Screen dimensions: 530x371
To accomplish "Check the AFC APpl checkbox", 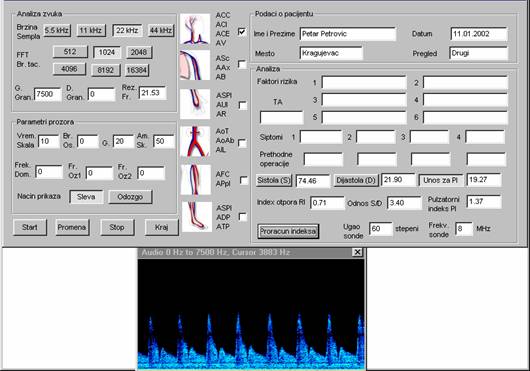I will tap(243, 180).
